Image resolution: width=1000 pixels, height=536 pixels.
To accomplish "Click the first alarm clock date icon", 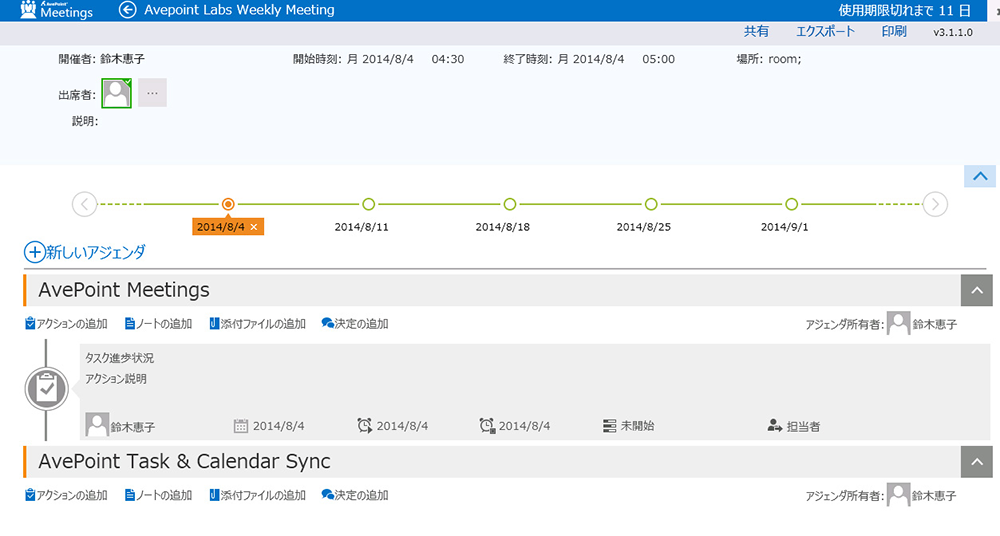I will pyautogui.click(x=364, y=426).
